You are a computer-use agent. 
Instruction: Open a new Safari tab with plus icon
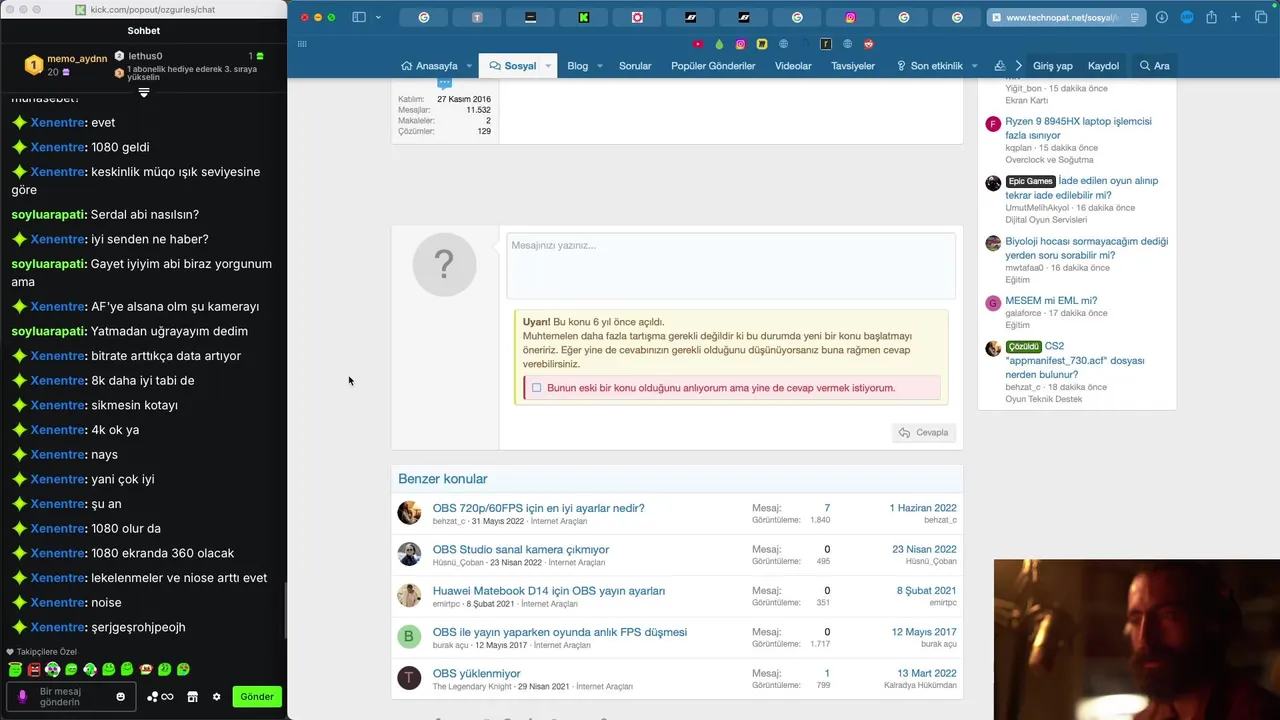1236,17
